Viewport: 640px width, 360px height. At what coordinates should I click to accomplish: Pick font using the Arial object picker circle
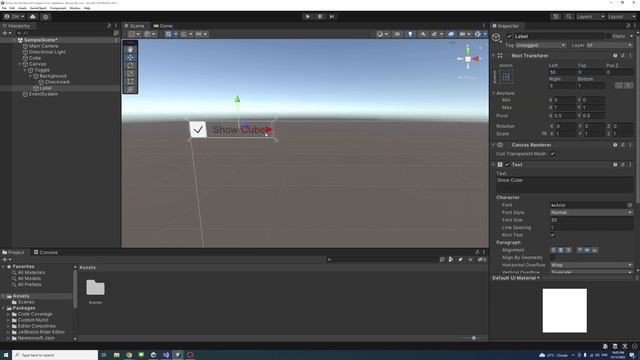click(630, 205)
